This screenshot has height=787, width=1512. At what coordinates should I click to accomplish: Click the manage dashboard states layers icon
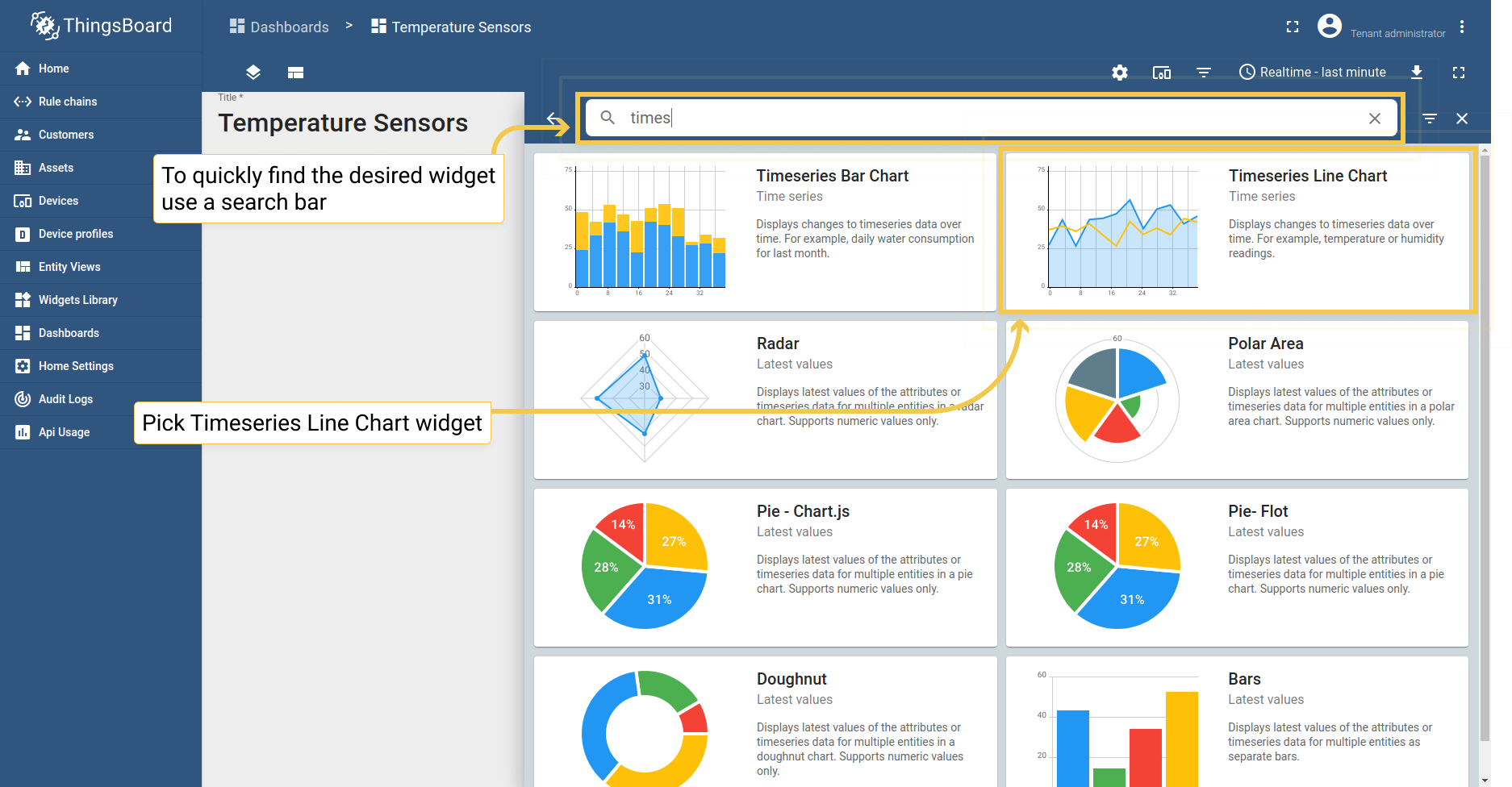click(253, 73)
